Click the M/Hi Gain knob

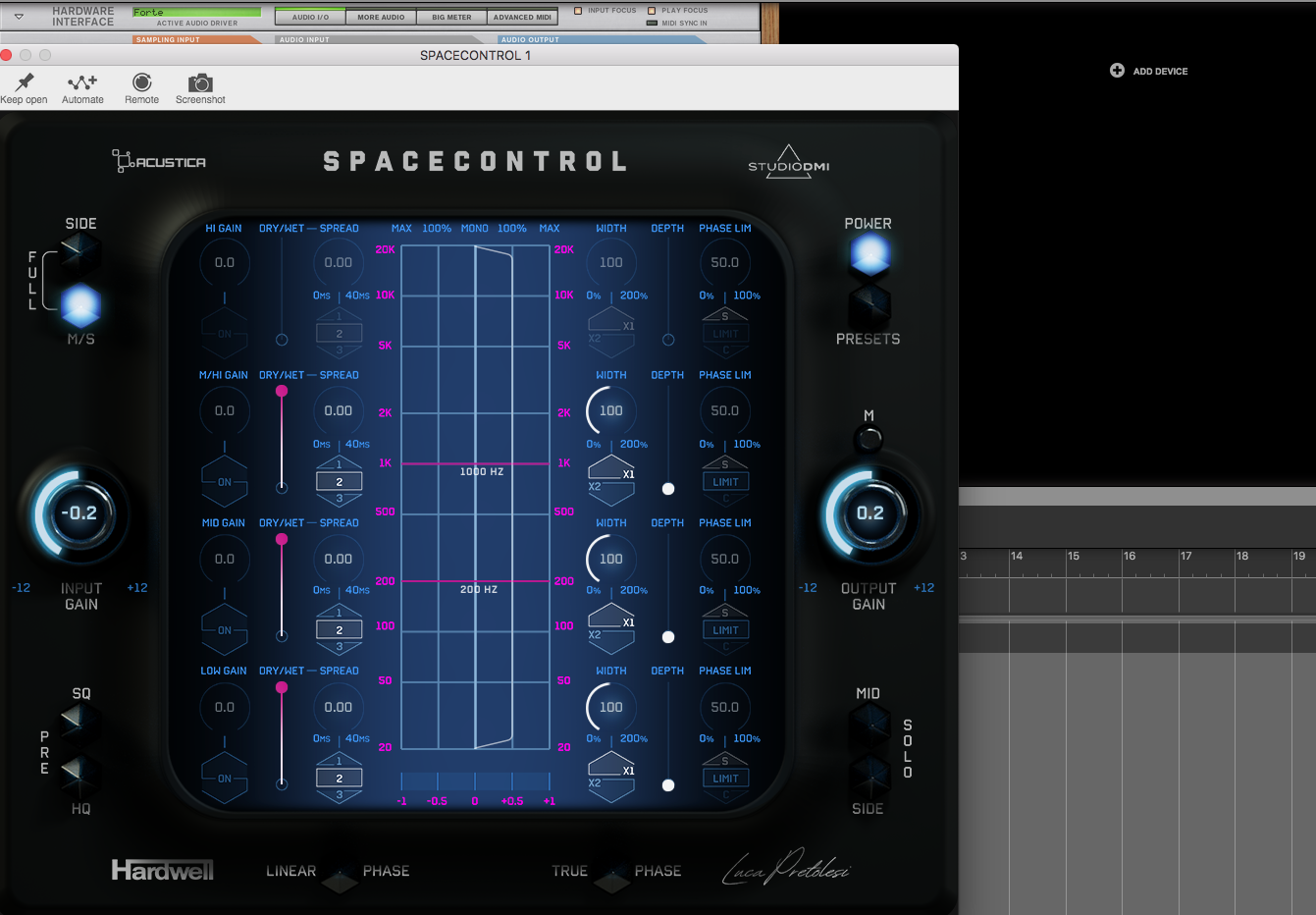pyautogui.click(x=225, y=410)
